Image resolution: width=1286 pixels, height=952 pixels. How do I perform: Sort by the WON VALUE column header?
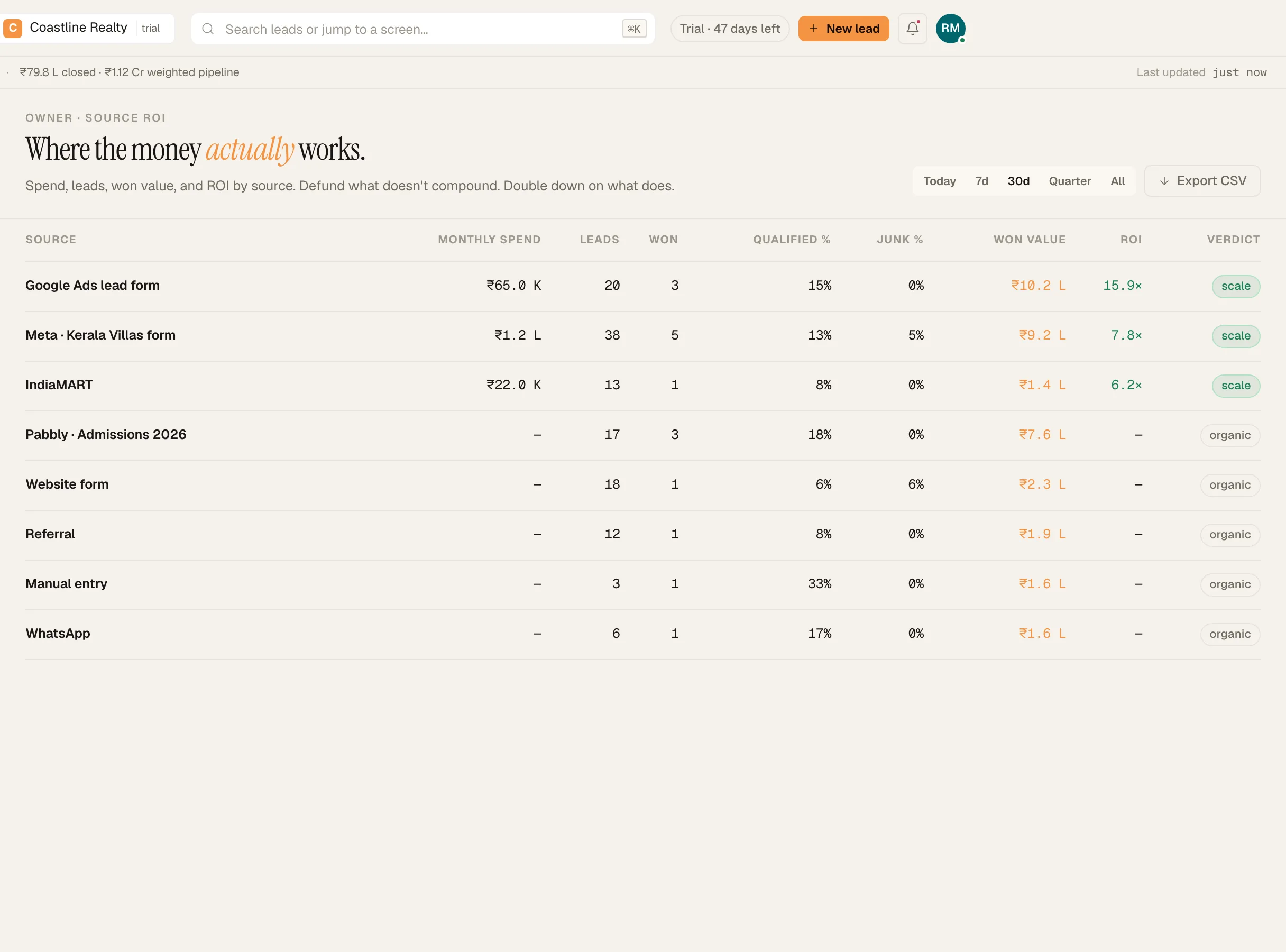point(1029,240)
